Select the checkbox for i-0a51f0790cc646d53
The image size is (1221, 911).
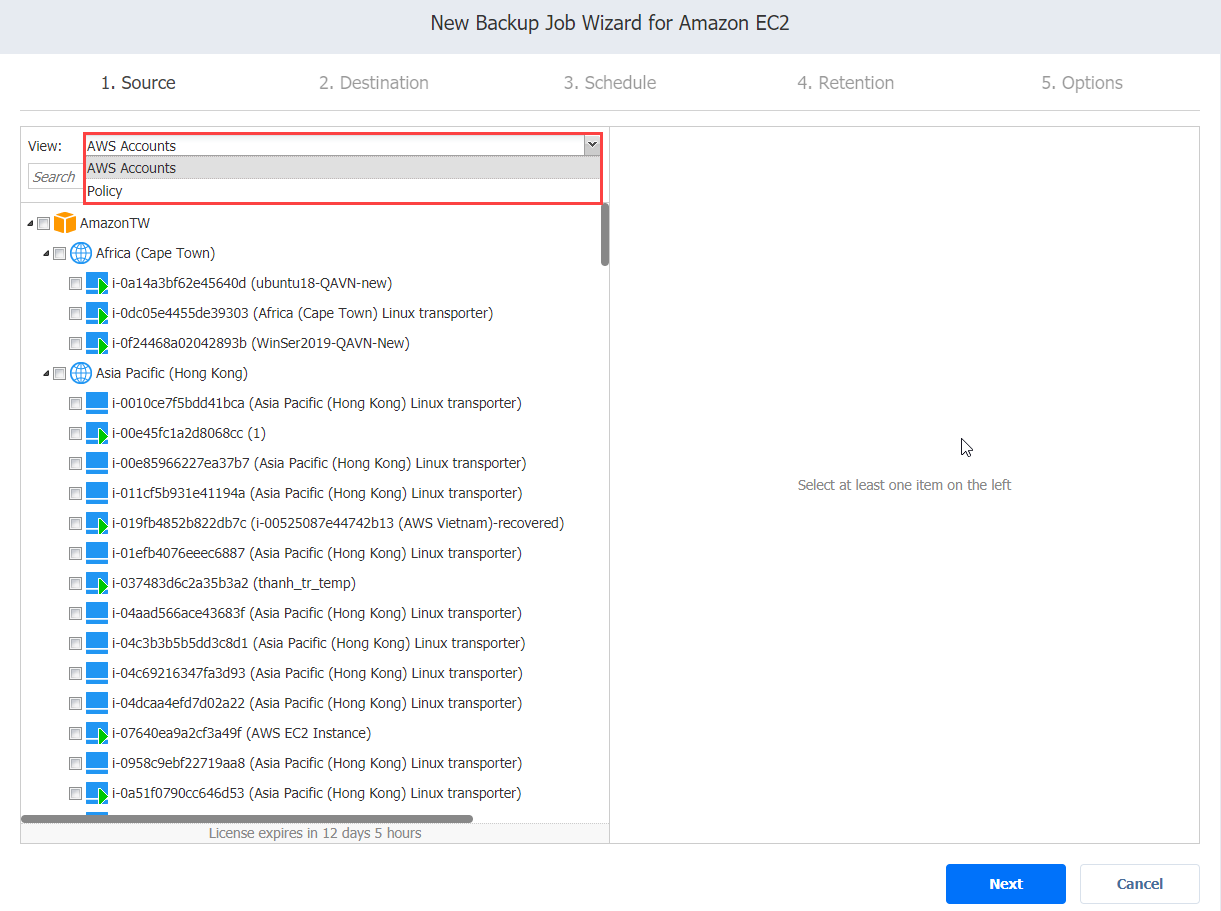[76, 794]
